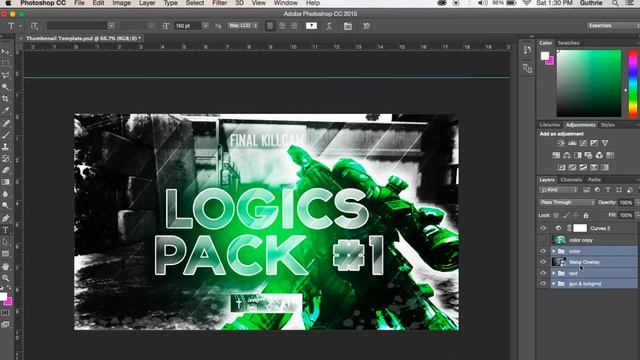The width and height of the screenshot is (640, 360).
Task: Toggle lock all for layer
Action: [586, 215]
